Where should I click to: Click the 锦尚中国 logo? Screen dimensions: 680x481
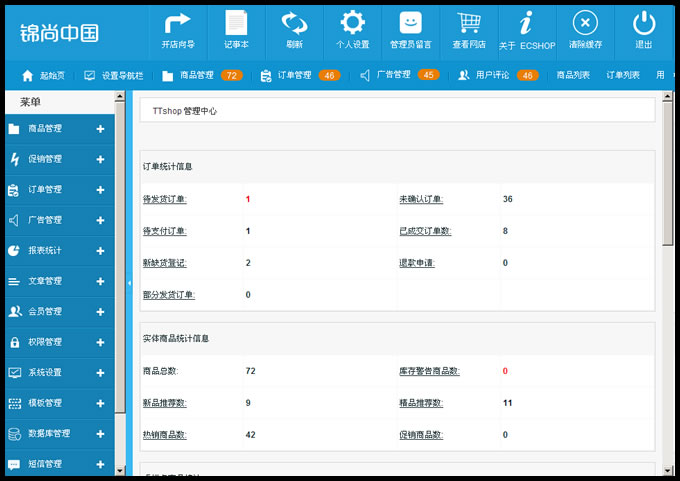59,33
